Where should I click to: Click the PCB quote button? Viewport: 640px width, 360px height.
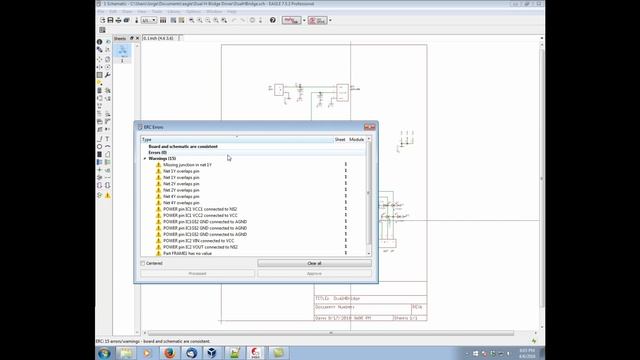[x=318, y=20]
